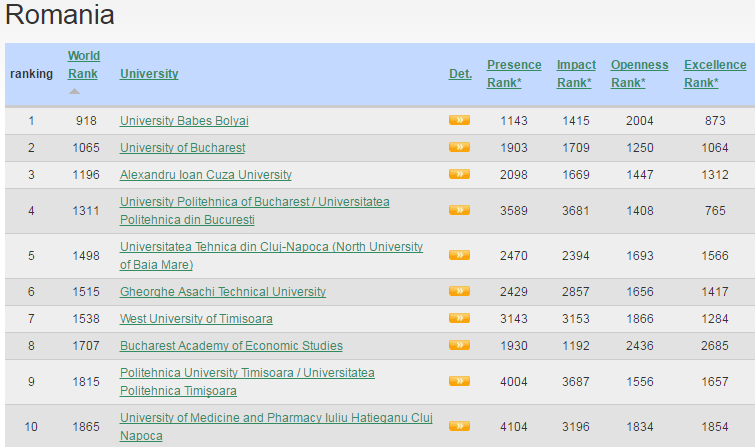Image resolution: width=755 pixels, height=447 pixels.
Task: Open details icon for University Babes Bolyai
Action: (459, 120)
